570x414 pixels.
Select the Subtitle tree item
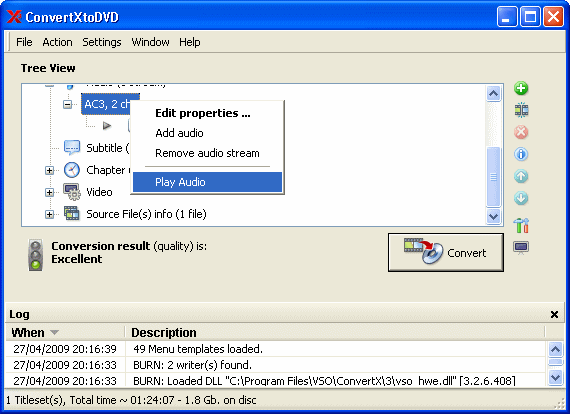tap(108, 148)
